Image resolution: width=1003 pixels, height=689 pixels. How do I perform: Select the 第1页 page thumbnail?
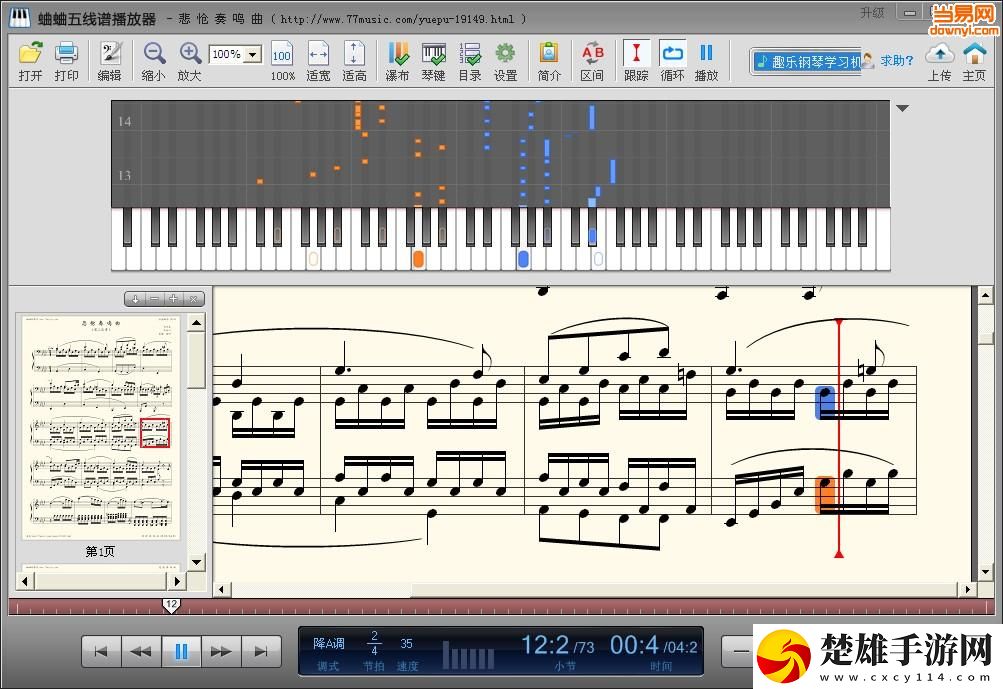100,427
